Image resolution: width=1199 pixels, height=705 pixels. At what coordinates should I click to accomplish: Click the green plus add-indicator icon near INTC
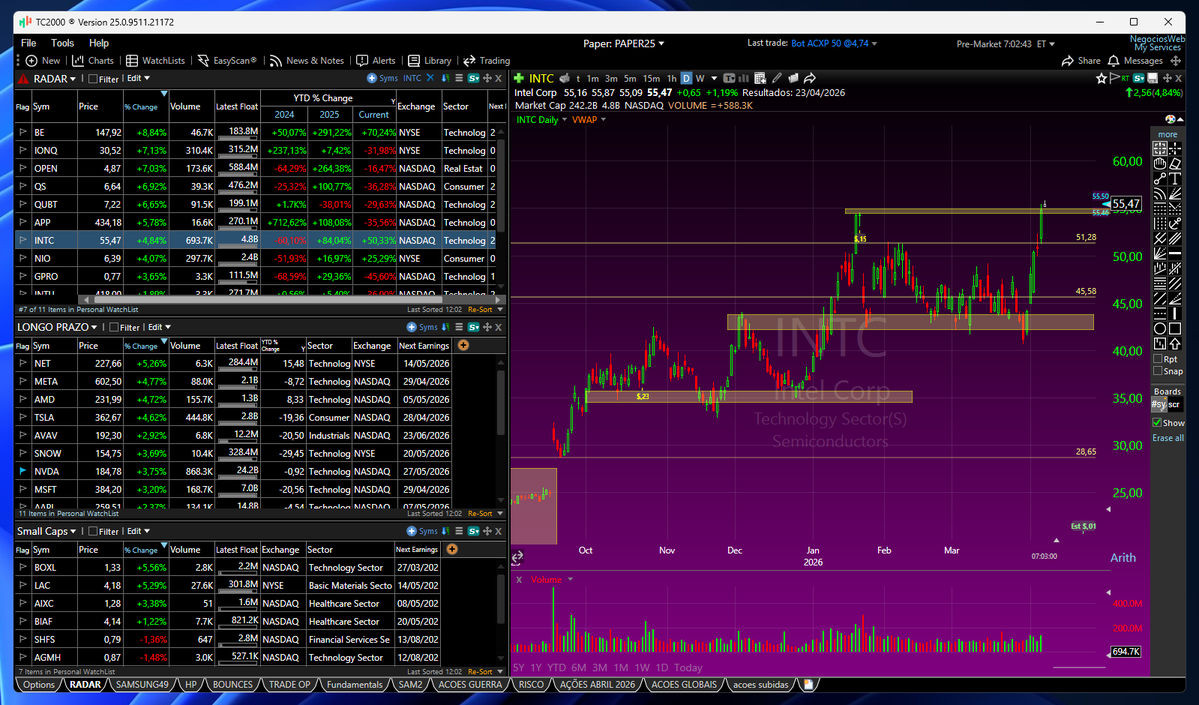(518, 78)
